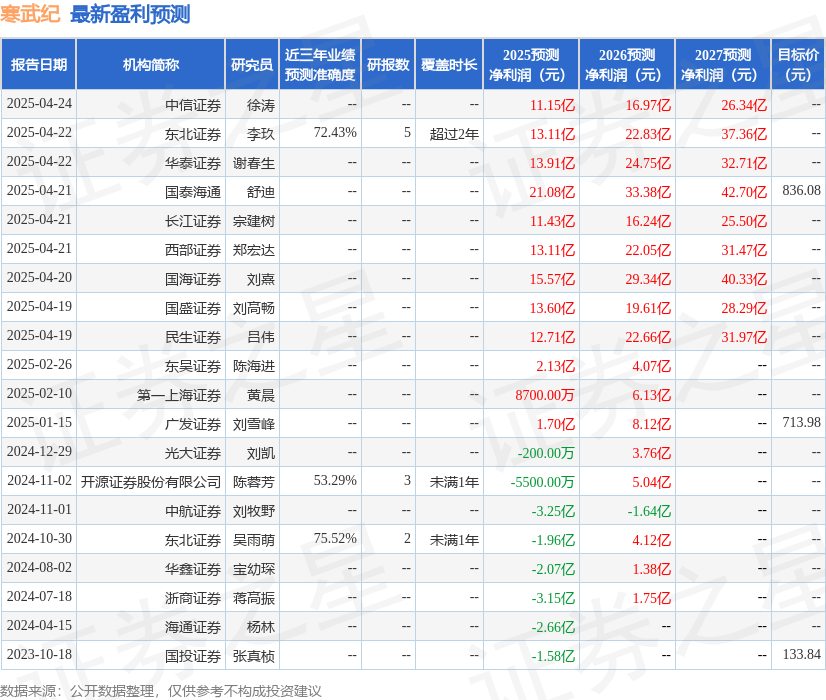Click researcher 吴雨萌

click(x=254, y=540)
